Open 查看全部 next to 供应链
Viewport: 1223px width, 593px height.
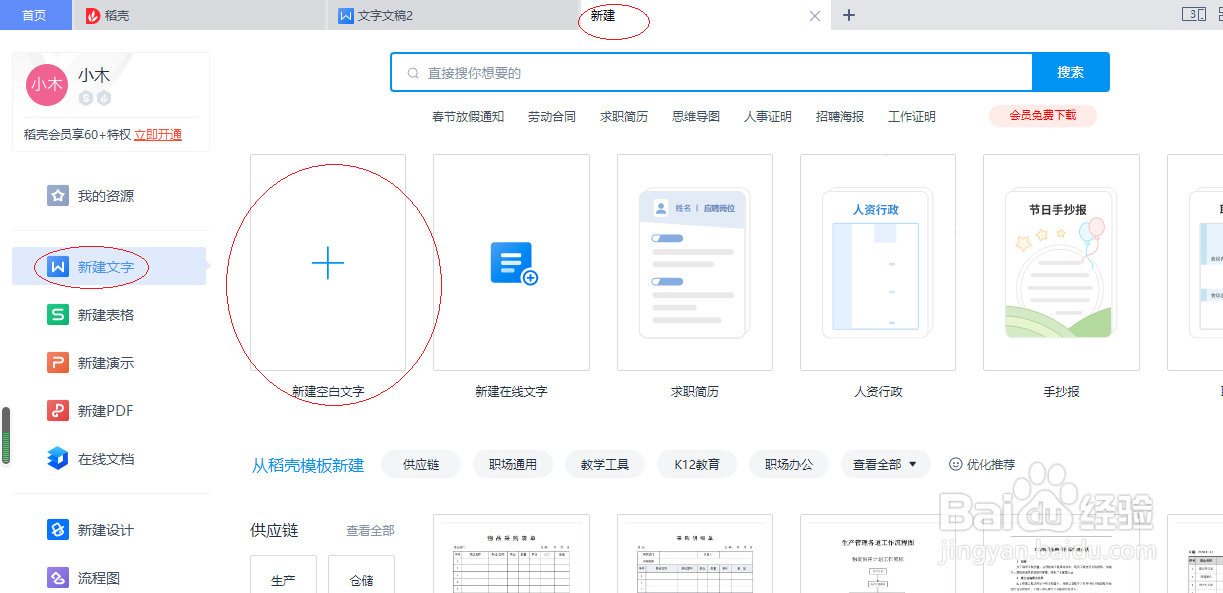370,530
